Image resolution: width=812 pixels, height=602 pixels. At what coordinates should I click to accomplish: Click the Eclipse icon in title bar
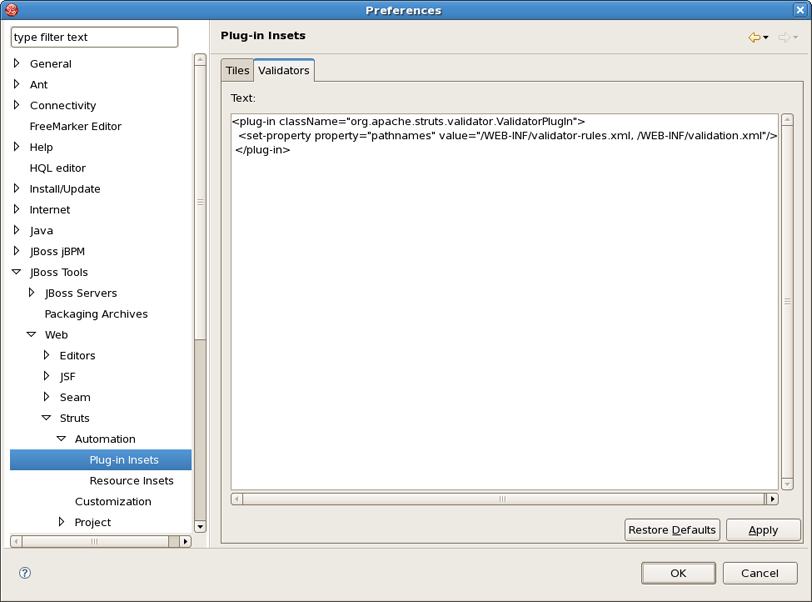(12, 10)
